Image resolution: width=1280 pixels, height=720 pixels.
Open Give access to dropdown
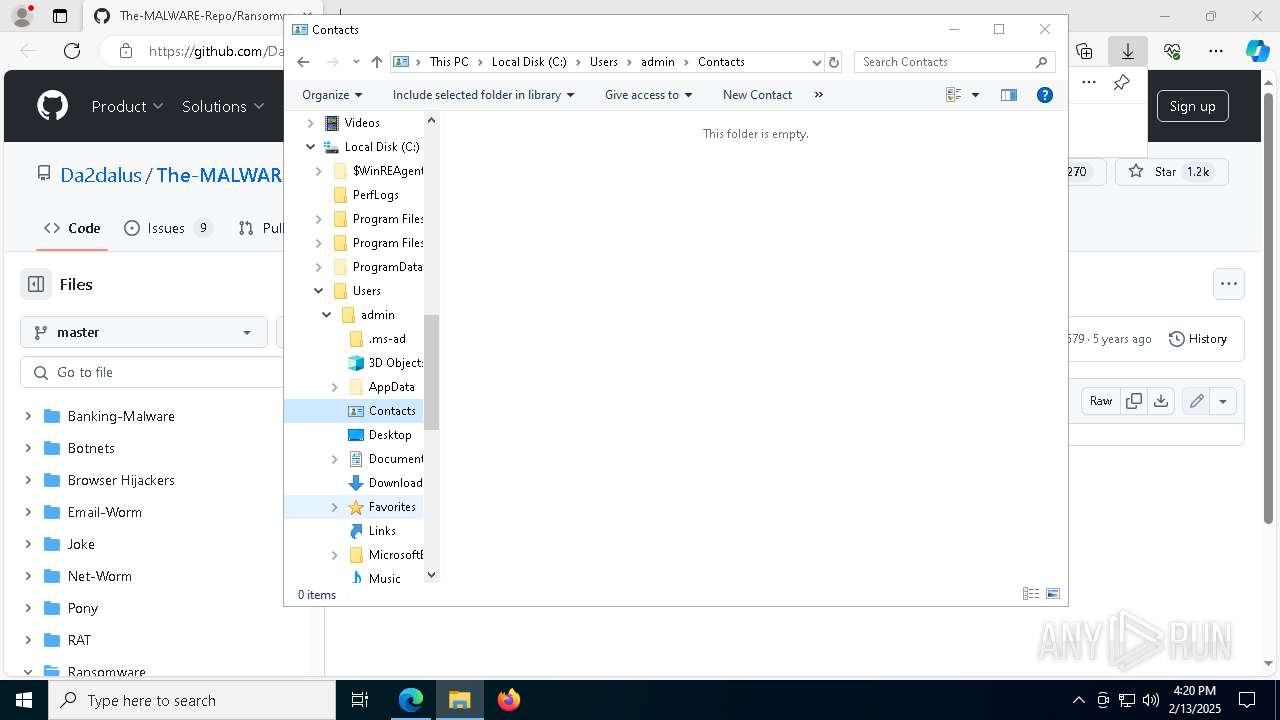coord(648,95)
